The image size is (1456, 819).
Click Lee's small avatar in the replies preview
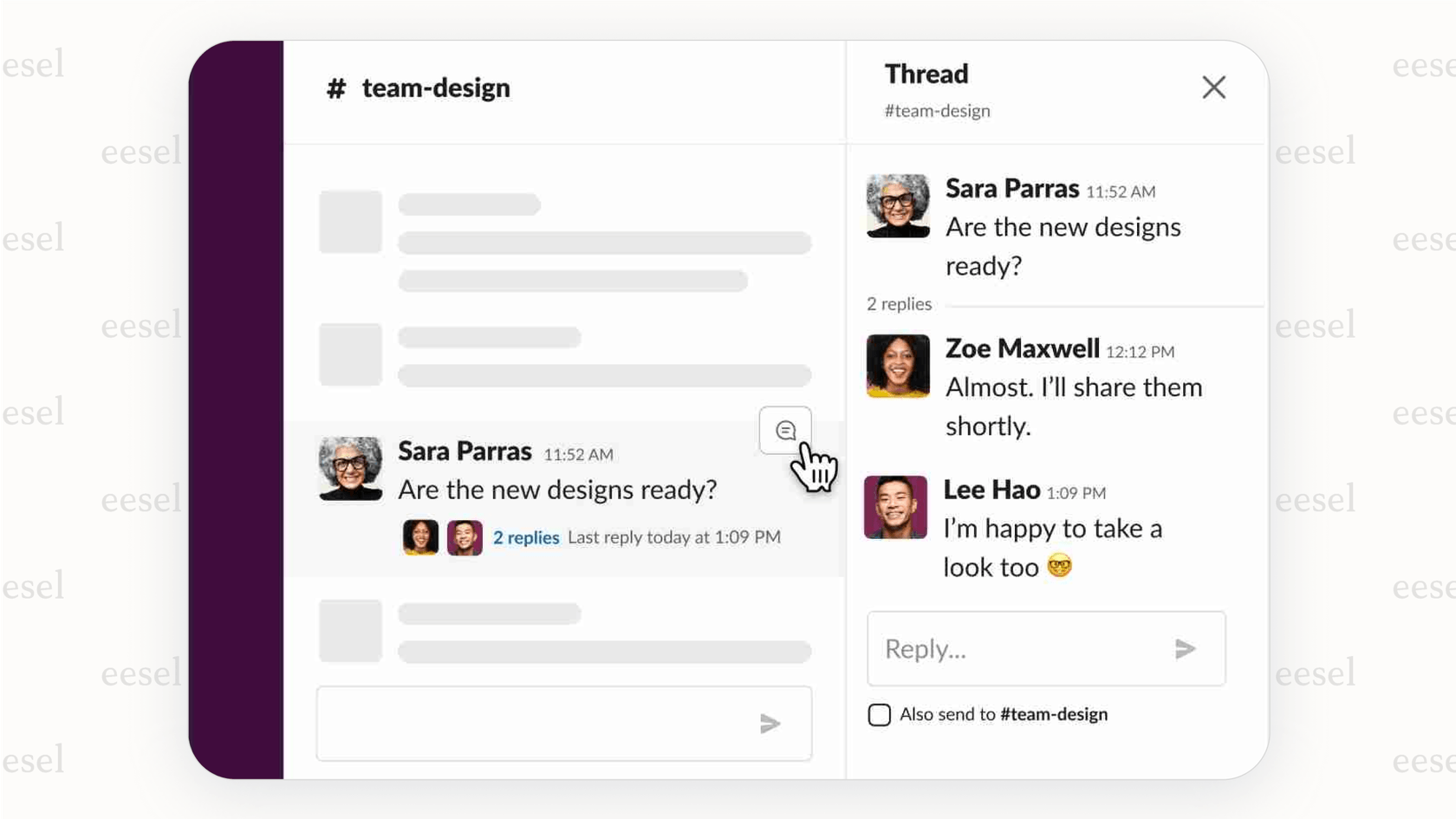point(465,537)
